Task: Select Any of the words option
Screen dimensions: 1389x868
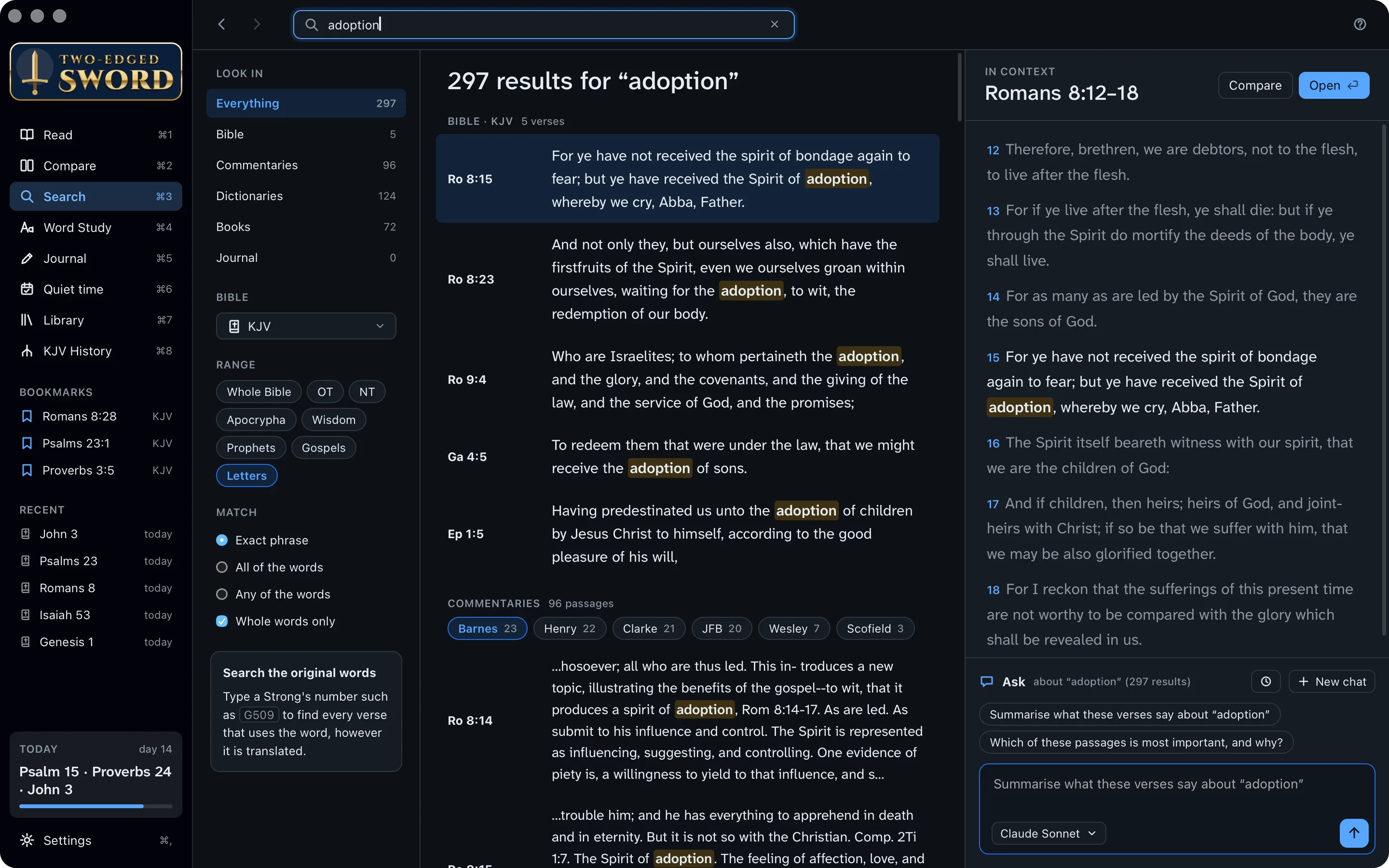Action: (x=273, y=594)
